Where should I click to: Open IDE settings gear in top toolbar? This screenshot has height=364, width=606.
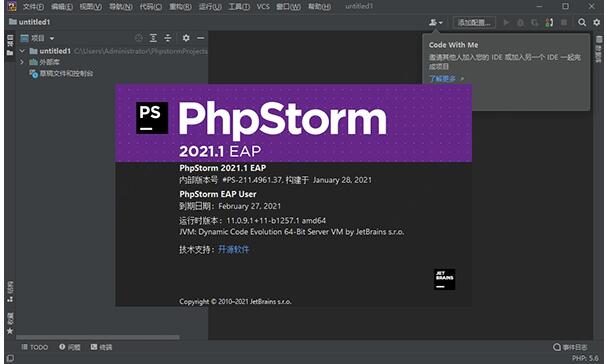coord(597,22)
